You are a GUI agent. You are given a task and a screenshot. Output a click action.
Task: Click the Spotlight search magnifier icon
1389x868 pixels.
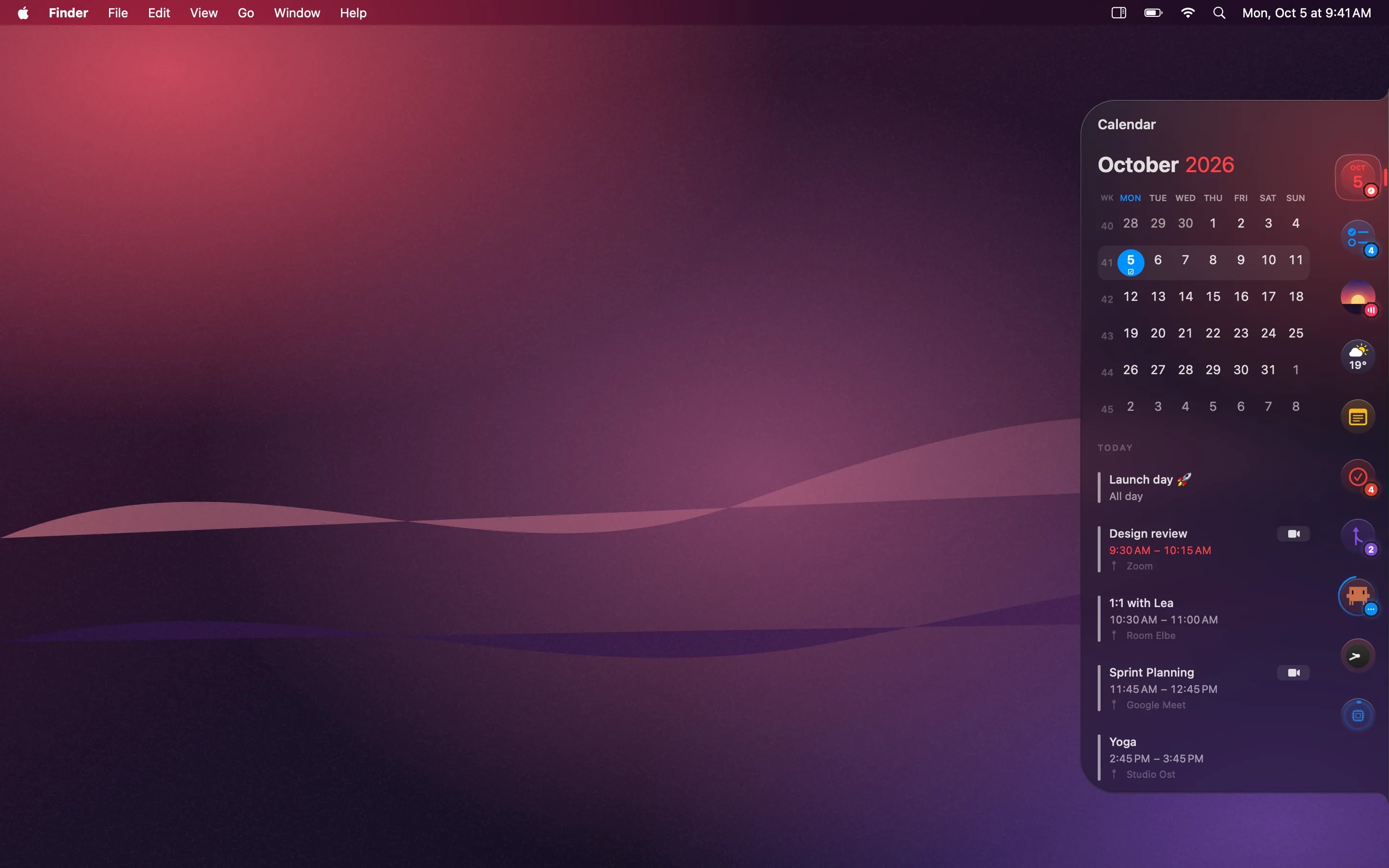[x=1219, y=13]
